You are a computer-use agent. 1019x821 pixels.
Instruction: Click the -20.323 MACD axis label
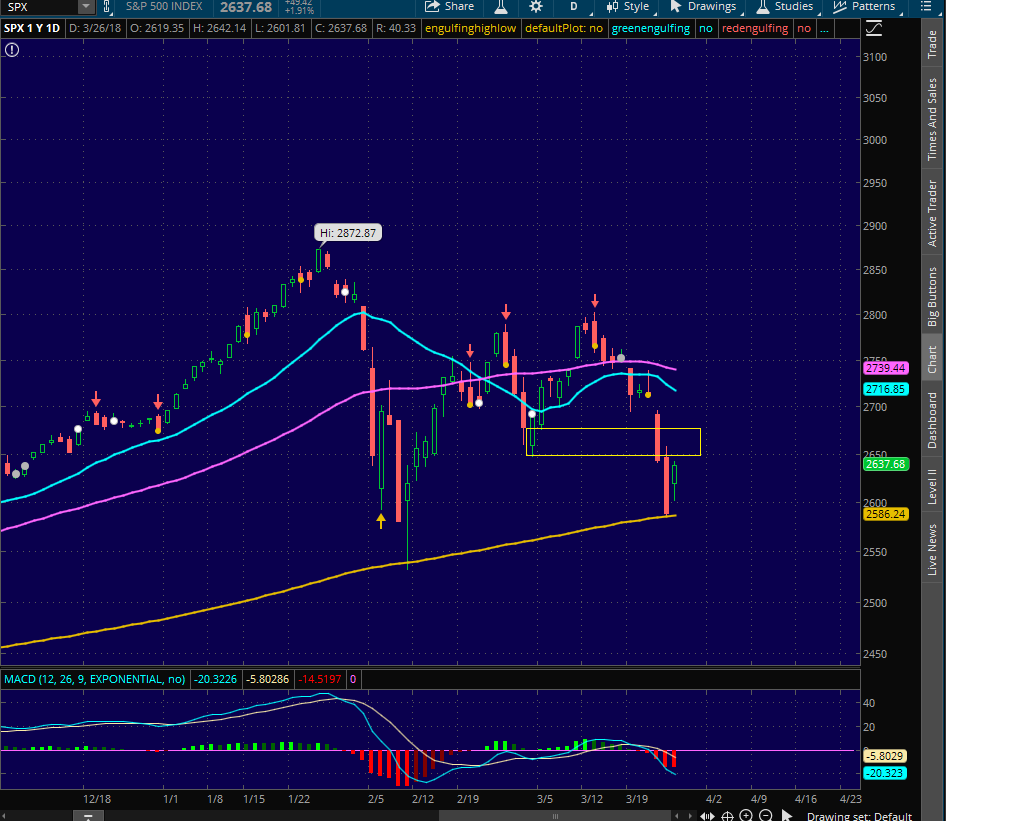[x=884, y=774]
